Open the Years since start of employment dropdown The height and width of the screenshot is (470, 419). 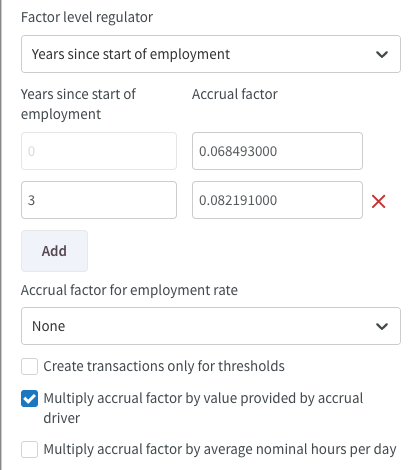tap(211, 54)
